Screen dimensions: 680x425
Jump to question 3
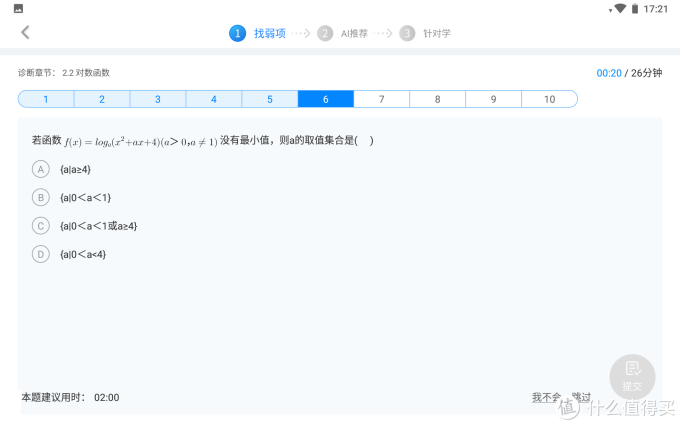[158, 99]
